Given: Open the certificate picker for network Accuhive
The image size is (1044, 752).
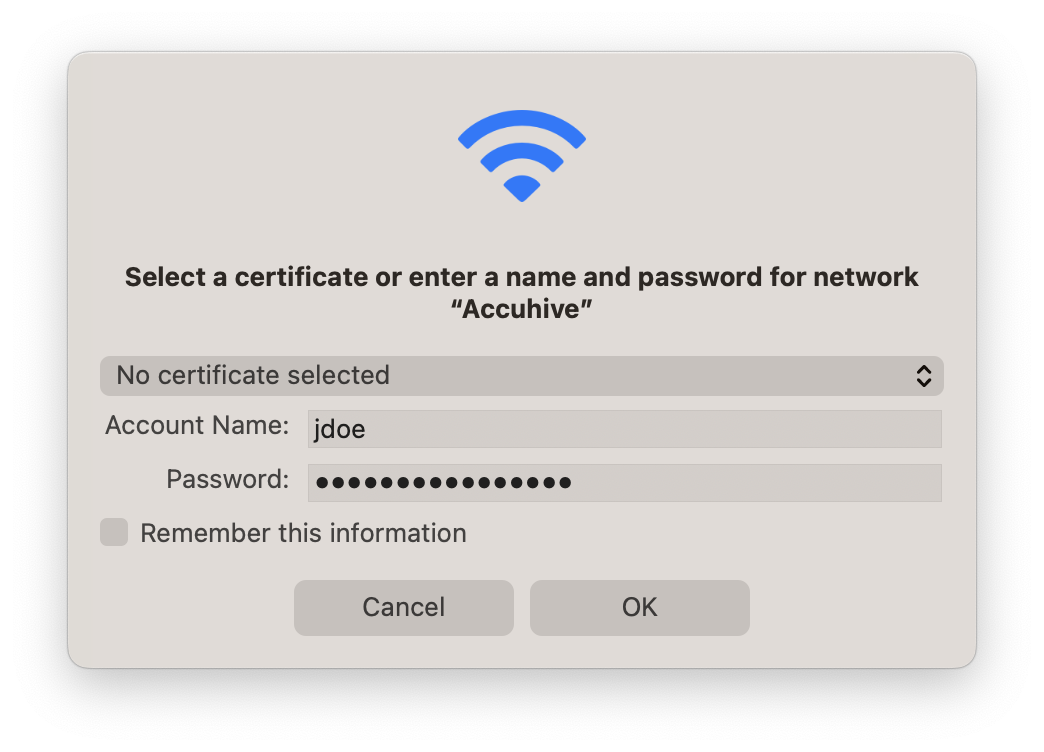Looking at the screenshot, I should [x=521, y=376].
